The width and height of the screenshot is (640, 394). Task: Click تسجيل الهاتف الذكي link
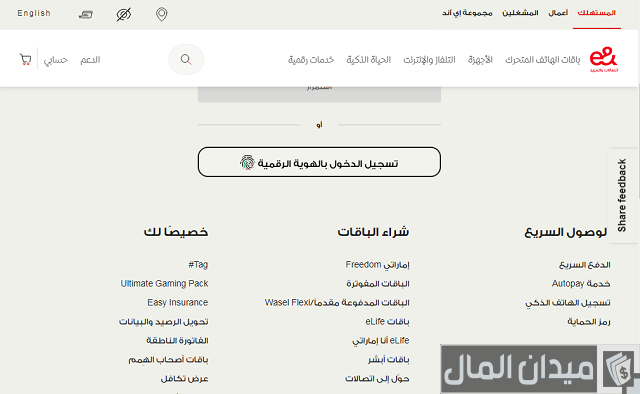(x=568, y=303)
